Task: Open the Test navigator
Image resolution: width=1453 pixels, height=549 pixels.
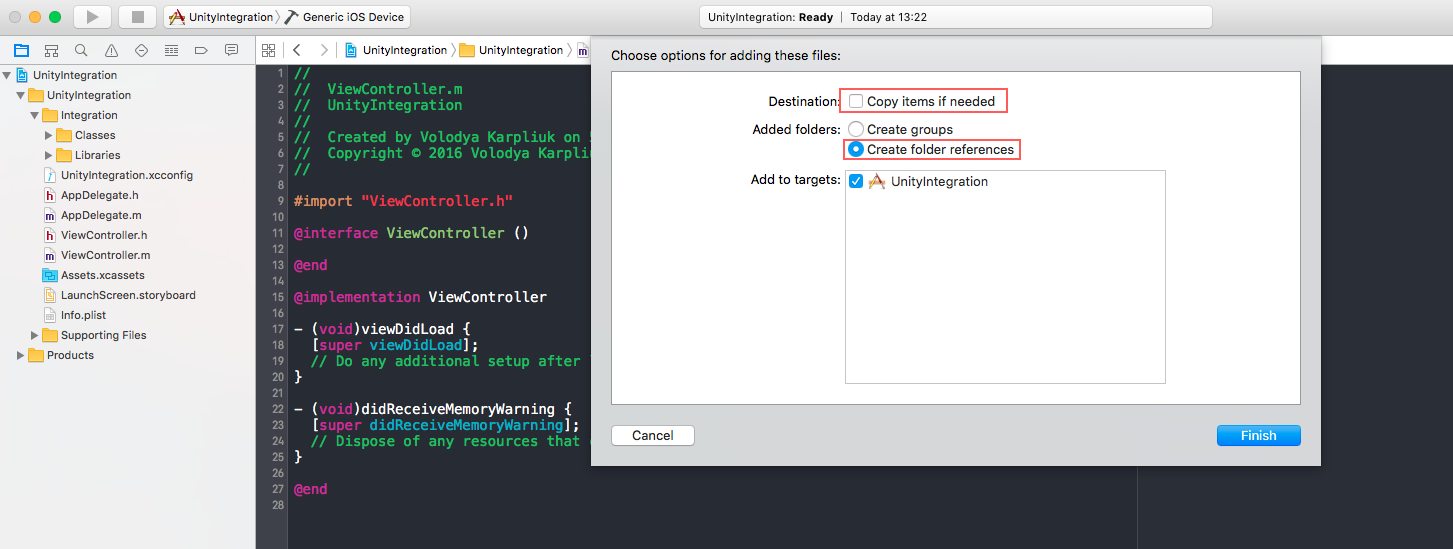Action: pos(141,50)
